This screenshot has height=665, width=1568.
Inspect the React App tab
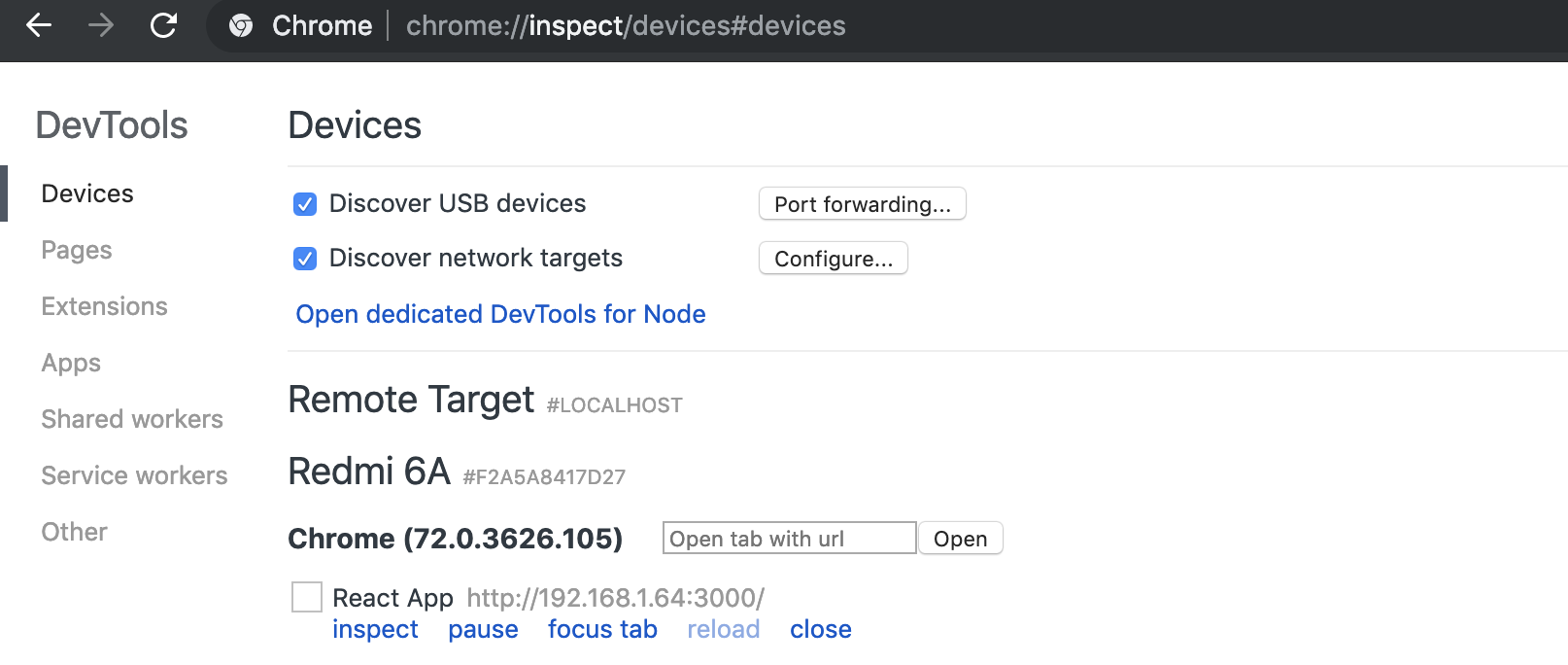375,629
